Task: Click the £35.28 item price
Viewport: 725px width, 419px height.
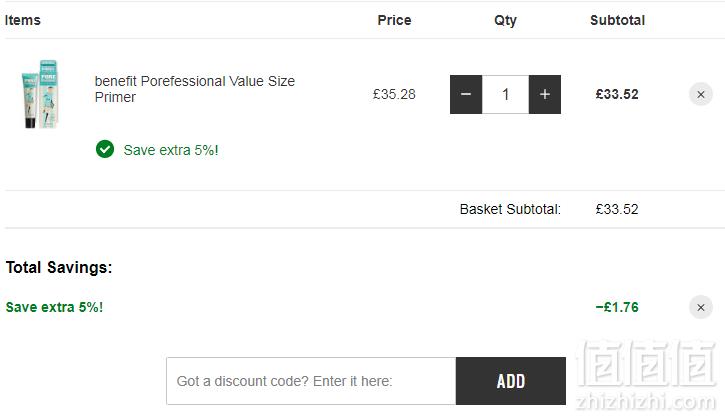Action: pos(394,94)
